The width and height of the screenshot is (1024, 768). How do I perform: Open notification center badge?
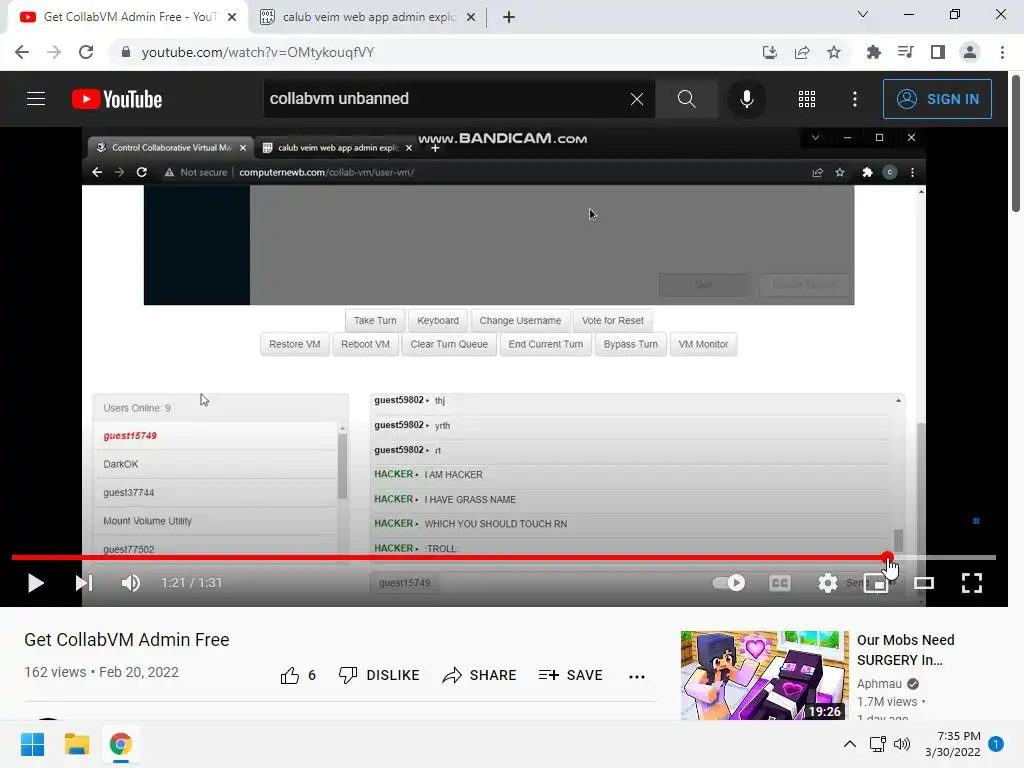996,744
